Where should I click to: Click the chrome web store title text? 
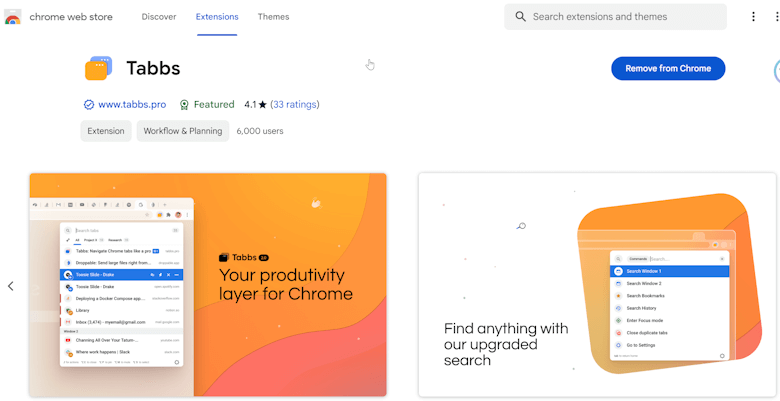tap(71, 17)
